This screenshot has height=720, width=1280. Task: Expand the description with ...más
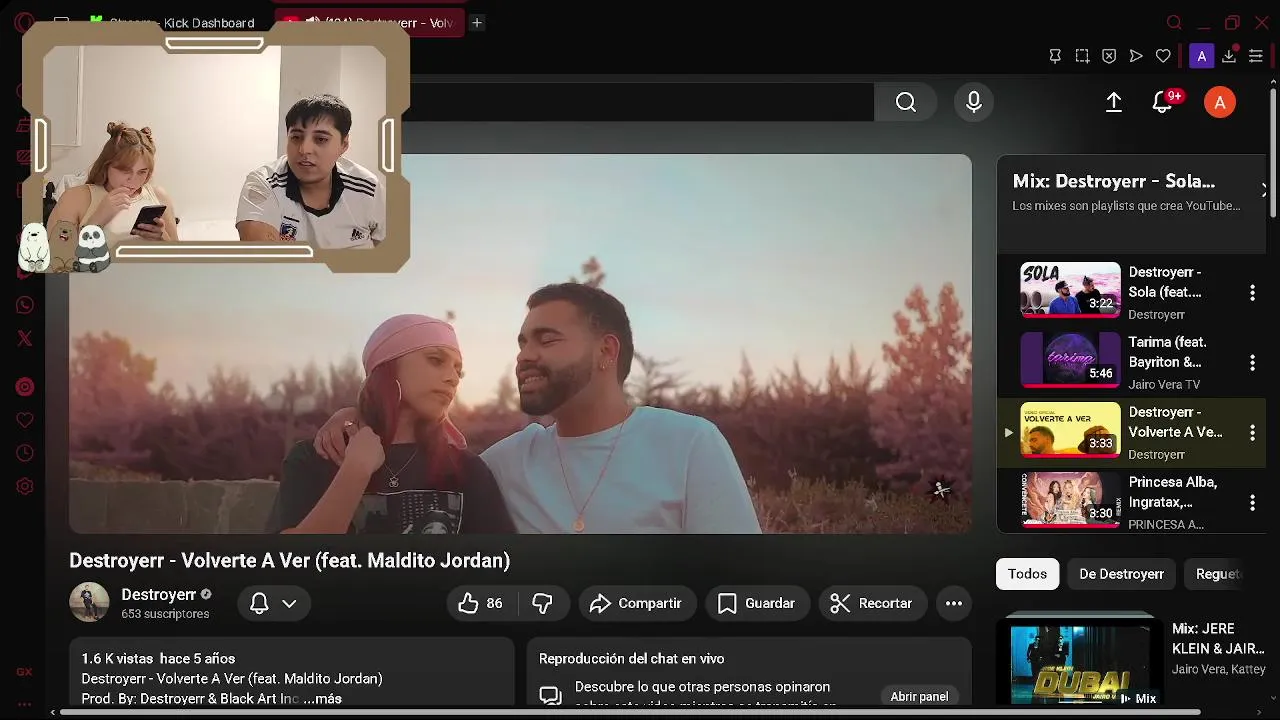[321, 698]
